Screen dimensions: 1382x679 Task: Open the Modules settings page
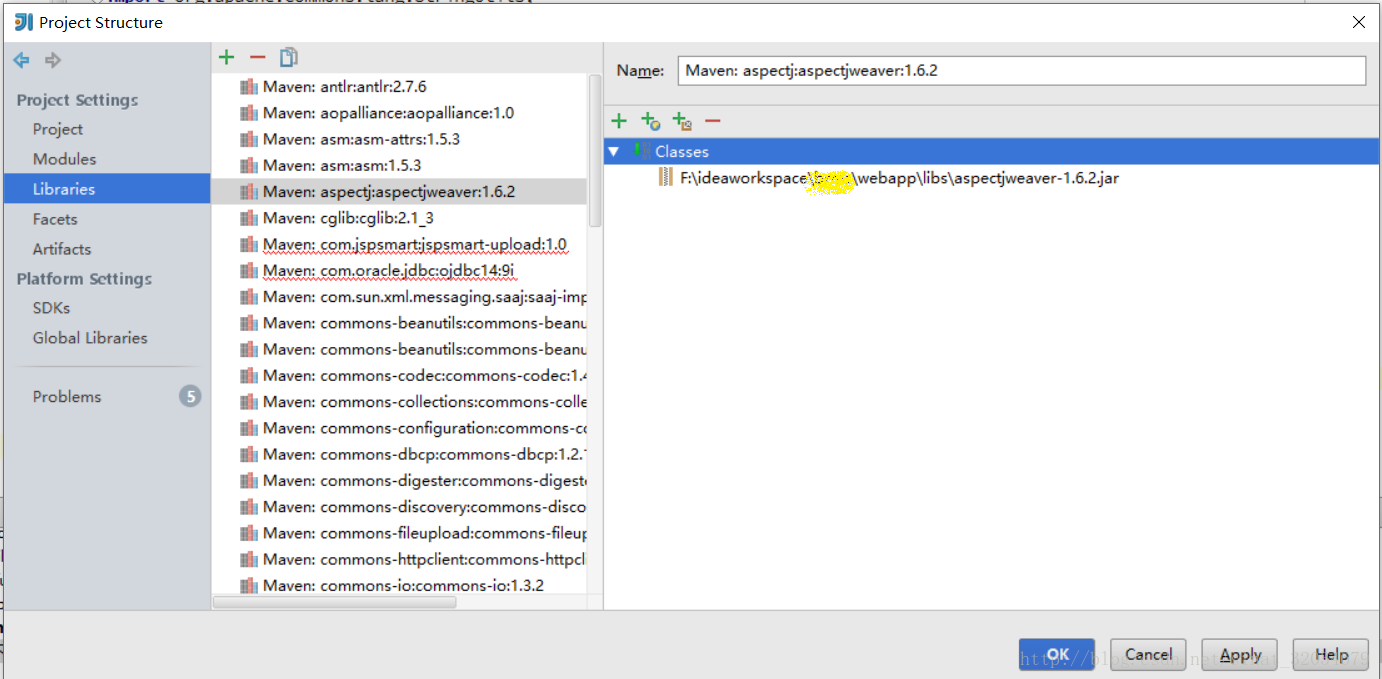(64, 159)
